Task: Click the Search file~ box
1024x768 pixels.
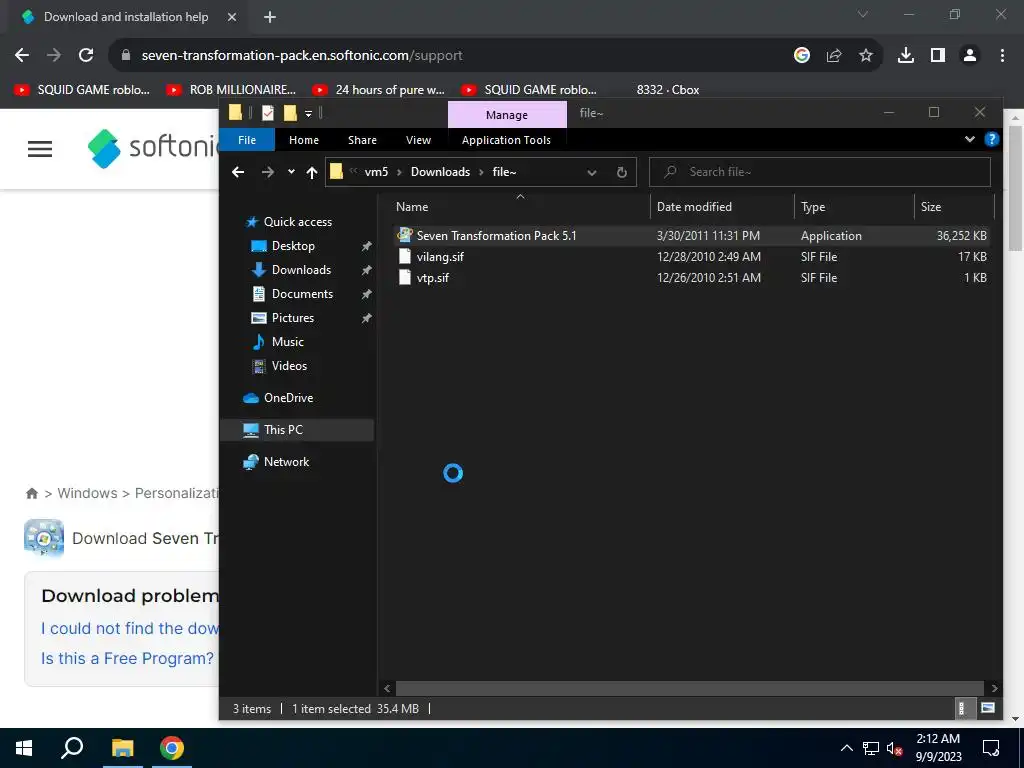Action: point(820,172)
